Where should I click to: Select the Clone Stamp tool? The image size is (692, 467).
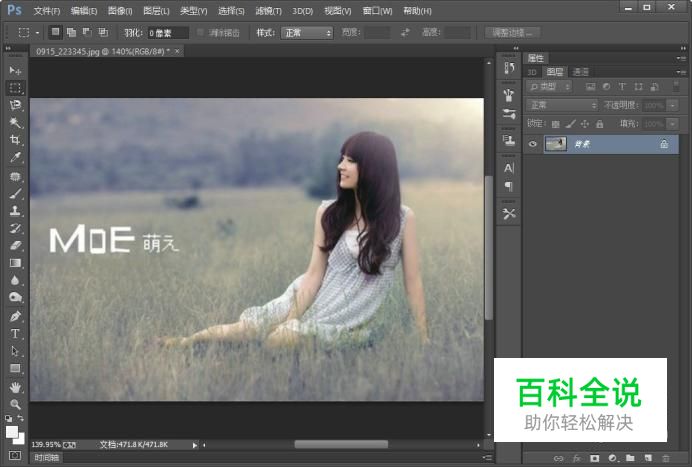pyautogui.click(x=15, y=211)
